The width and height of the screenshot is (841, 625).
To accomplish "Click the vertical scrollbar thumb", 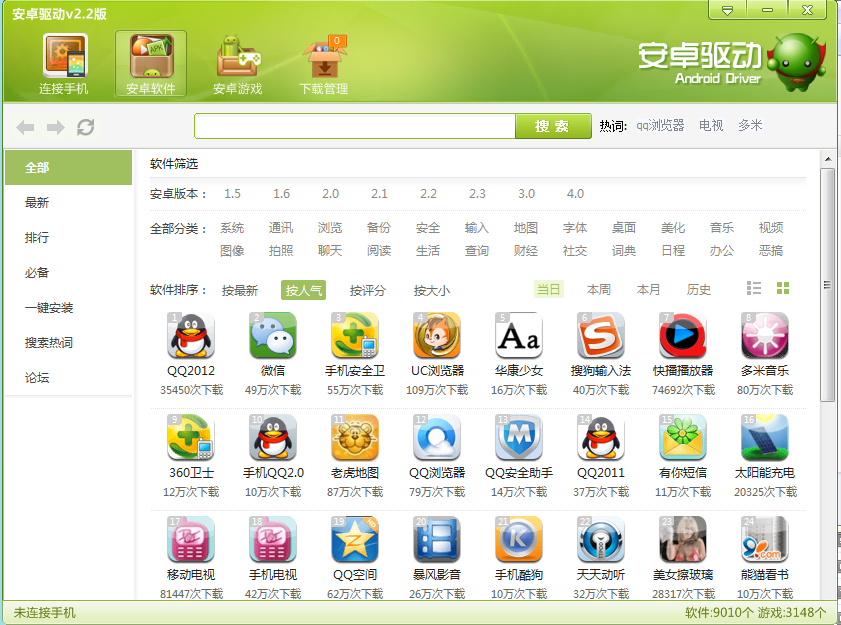I will [827, 285].
